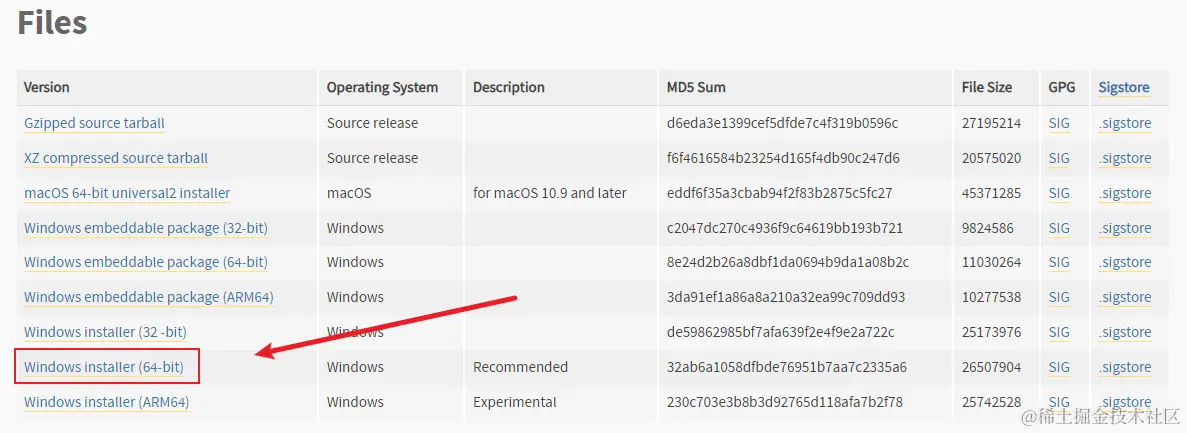
Task: Open .sigstore link for Windows installer (64-bit)
Action: pyautogui.click(x=1125, y=366)
